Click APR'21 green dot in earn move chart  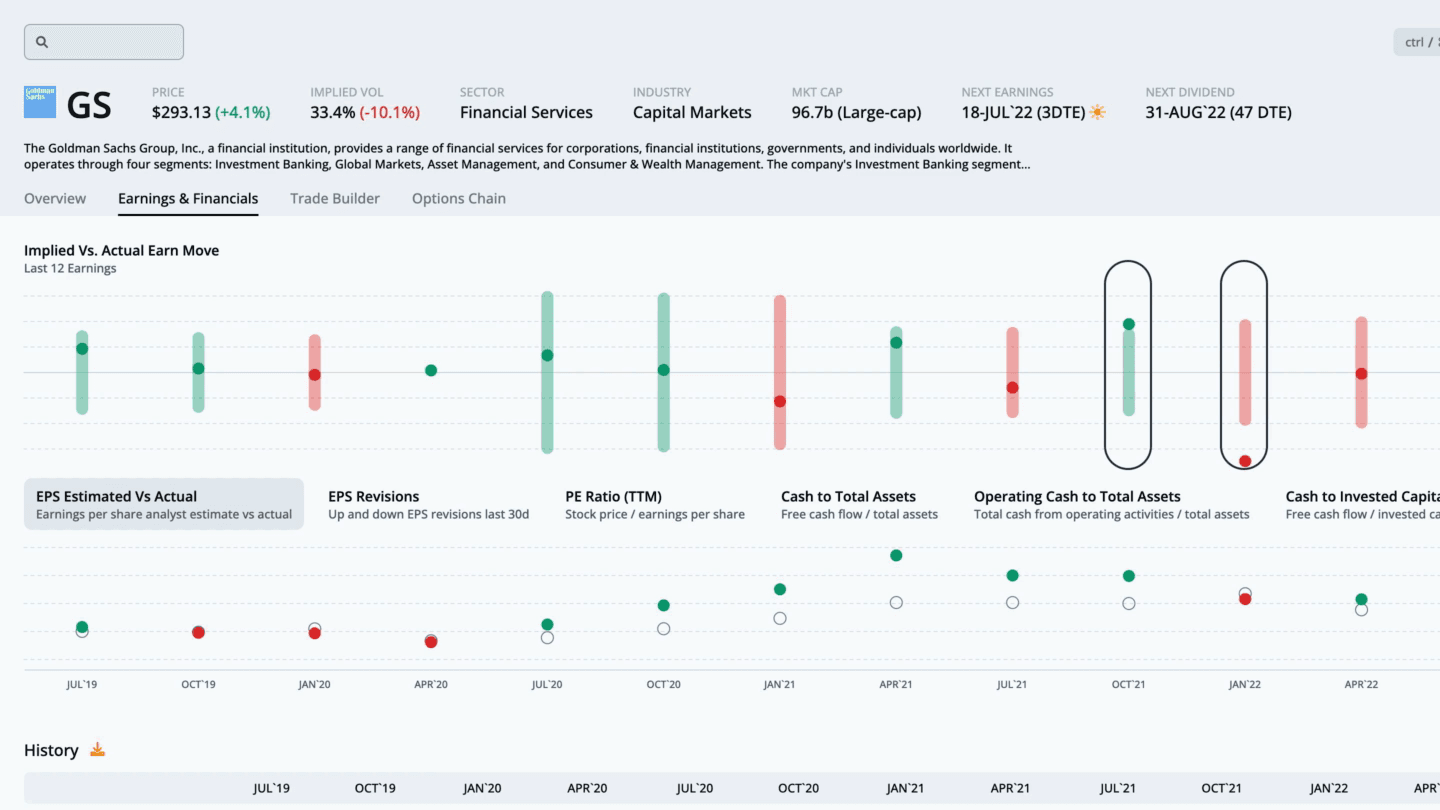click(896, 342)
